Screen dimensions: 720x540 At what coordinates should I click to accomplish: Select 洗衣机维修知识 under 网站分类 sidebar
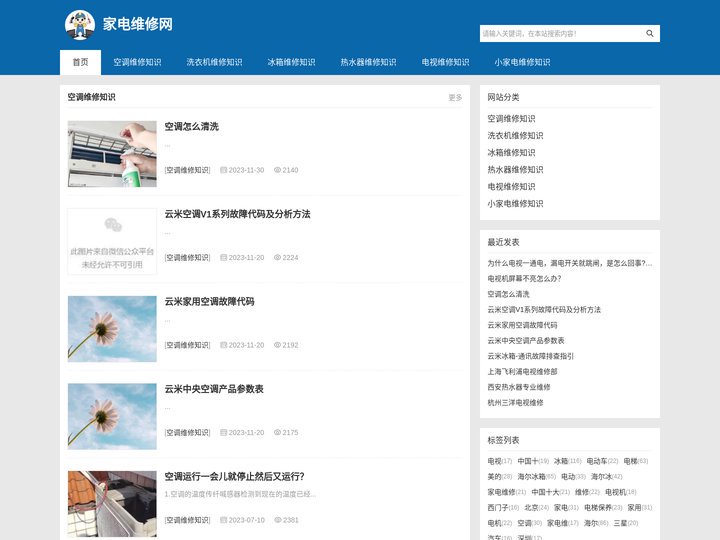(x=515, y=135)
